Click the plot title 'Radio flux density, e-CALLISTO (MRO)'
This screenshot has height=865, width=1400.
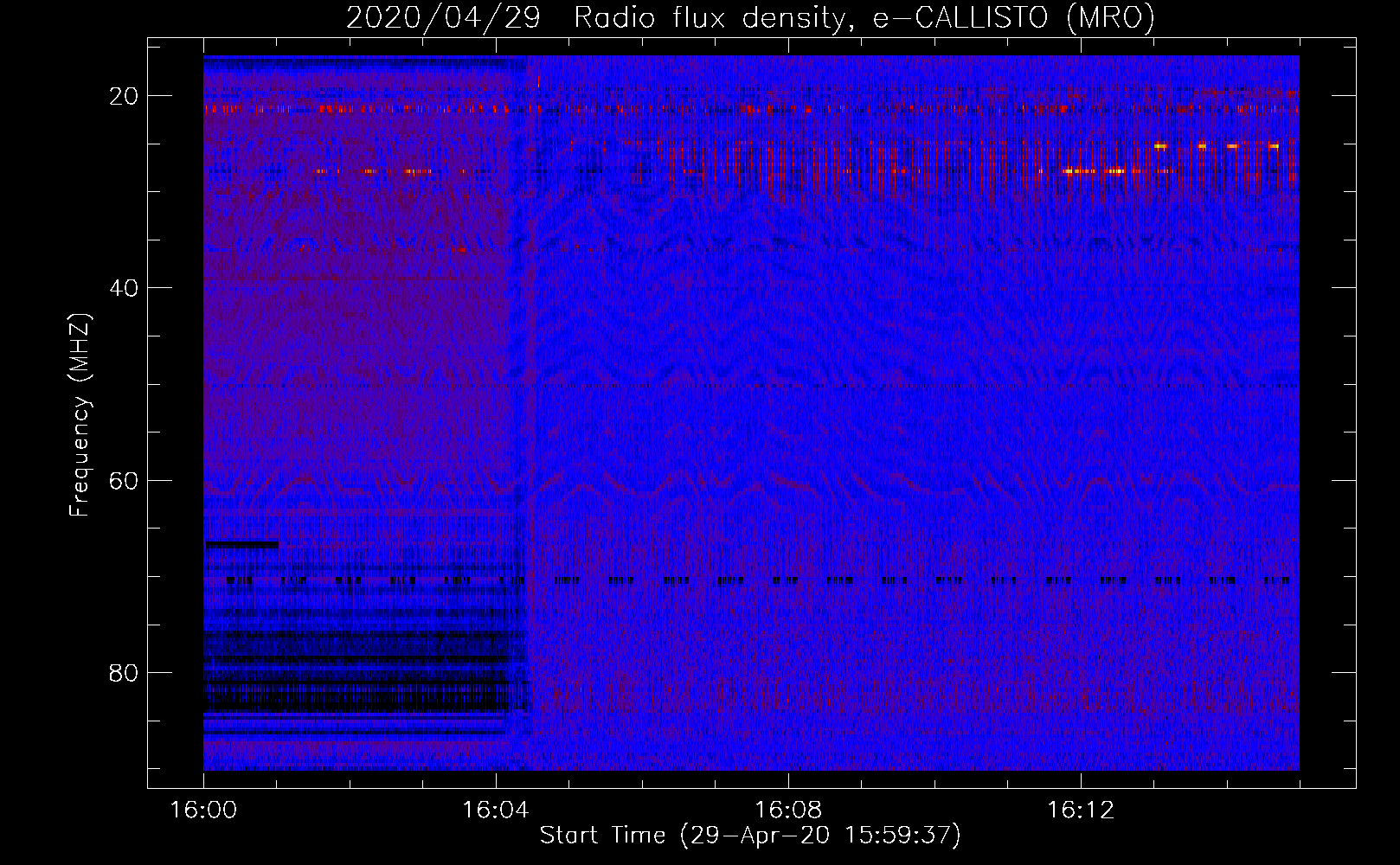[x=864, y=18]
